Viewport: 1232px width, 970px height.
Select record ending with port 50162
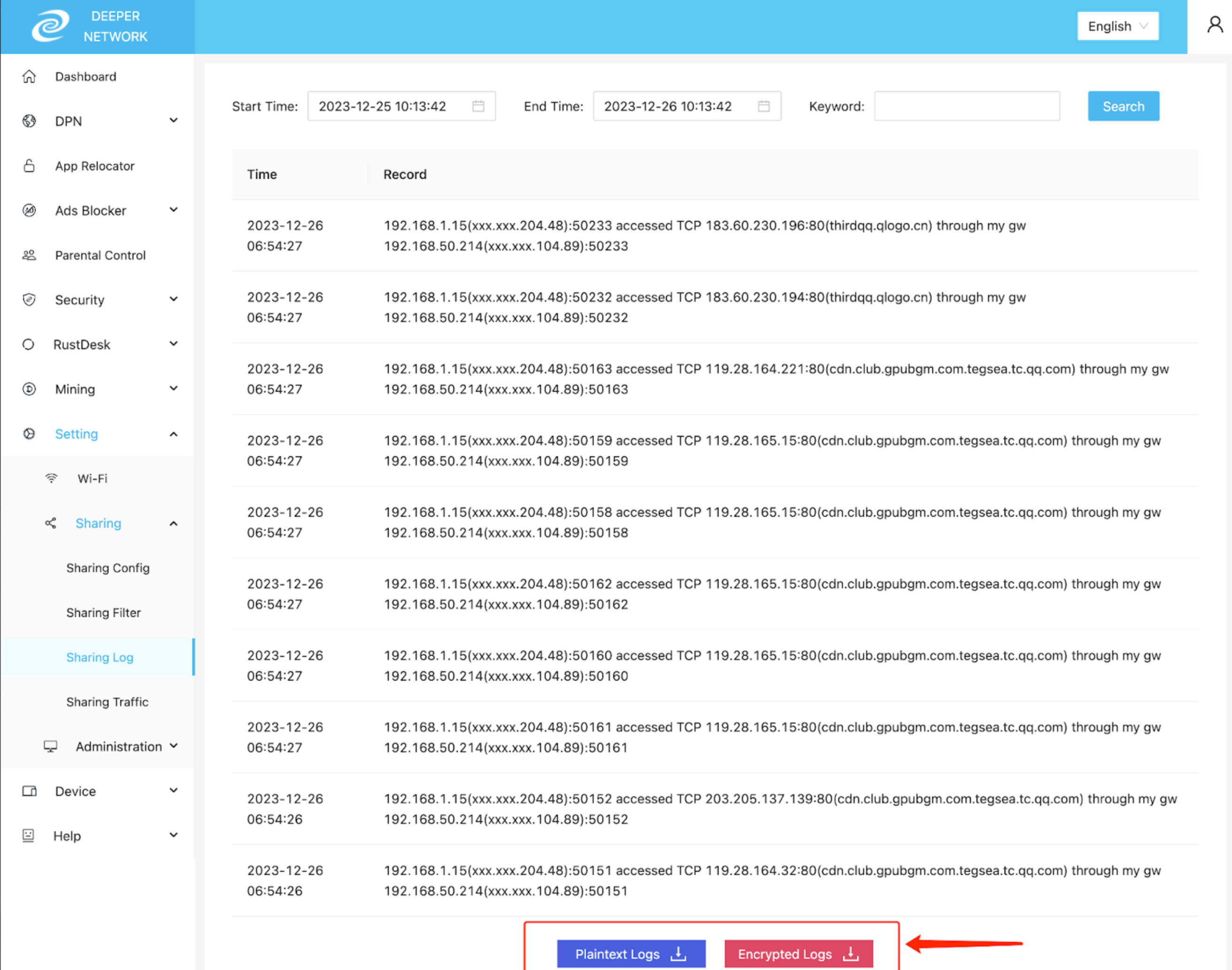pyautogui.click(x=715, y=594)
